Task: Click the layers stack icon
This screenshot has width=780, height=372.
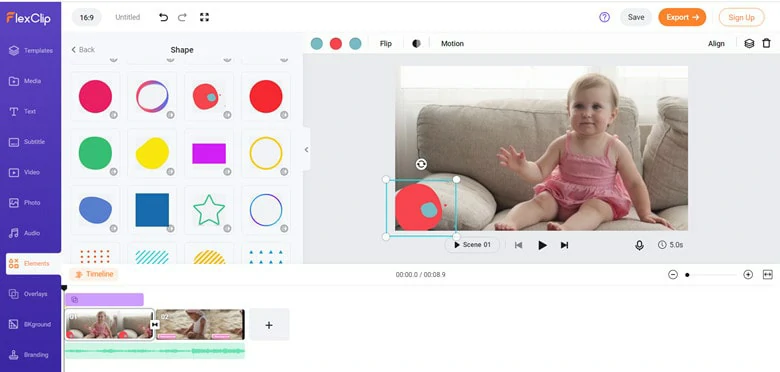Action: (749, 44)
